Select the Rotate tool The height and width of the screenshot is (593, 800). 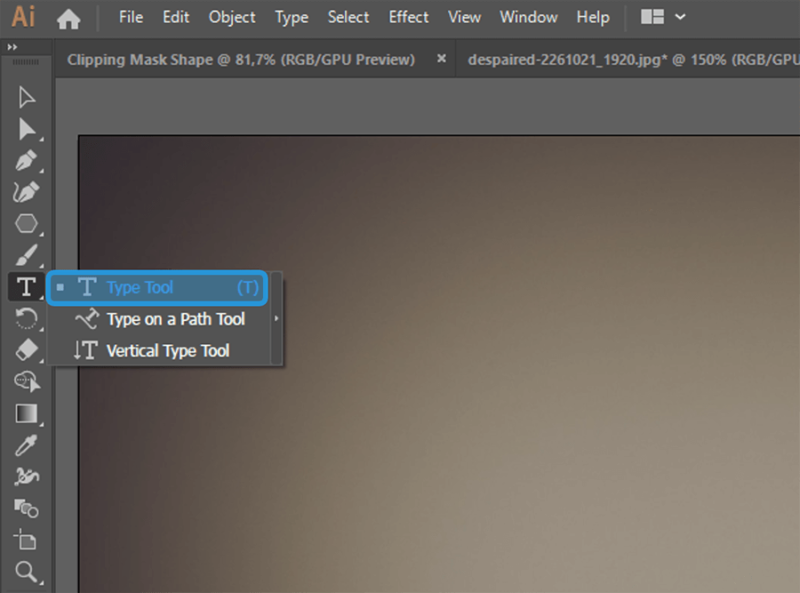point(26,319)
